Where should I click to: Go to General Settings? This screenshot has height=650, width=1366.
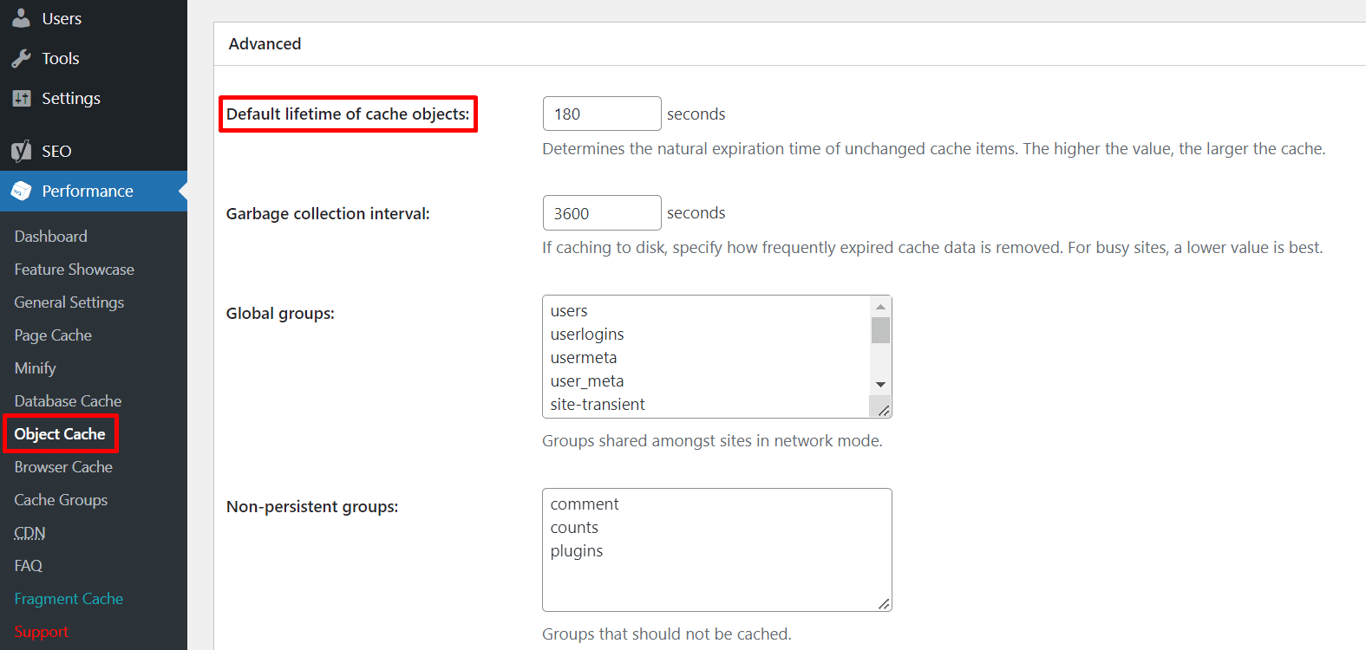coord(68,302)
